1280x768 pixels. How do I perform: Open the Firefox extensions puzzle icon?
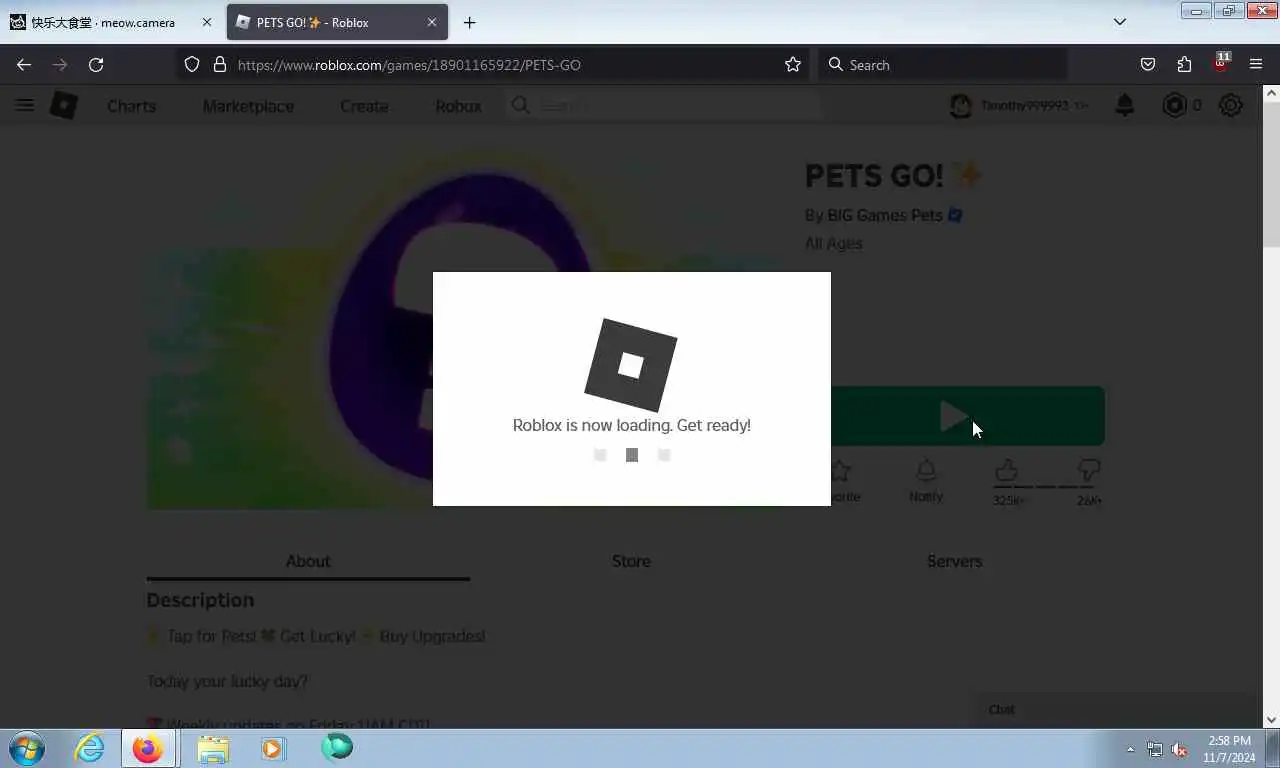click(x=1184, y=64)
